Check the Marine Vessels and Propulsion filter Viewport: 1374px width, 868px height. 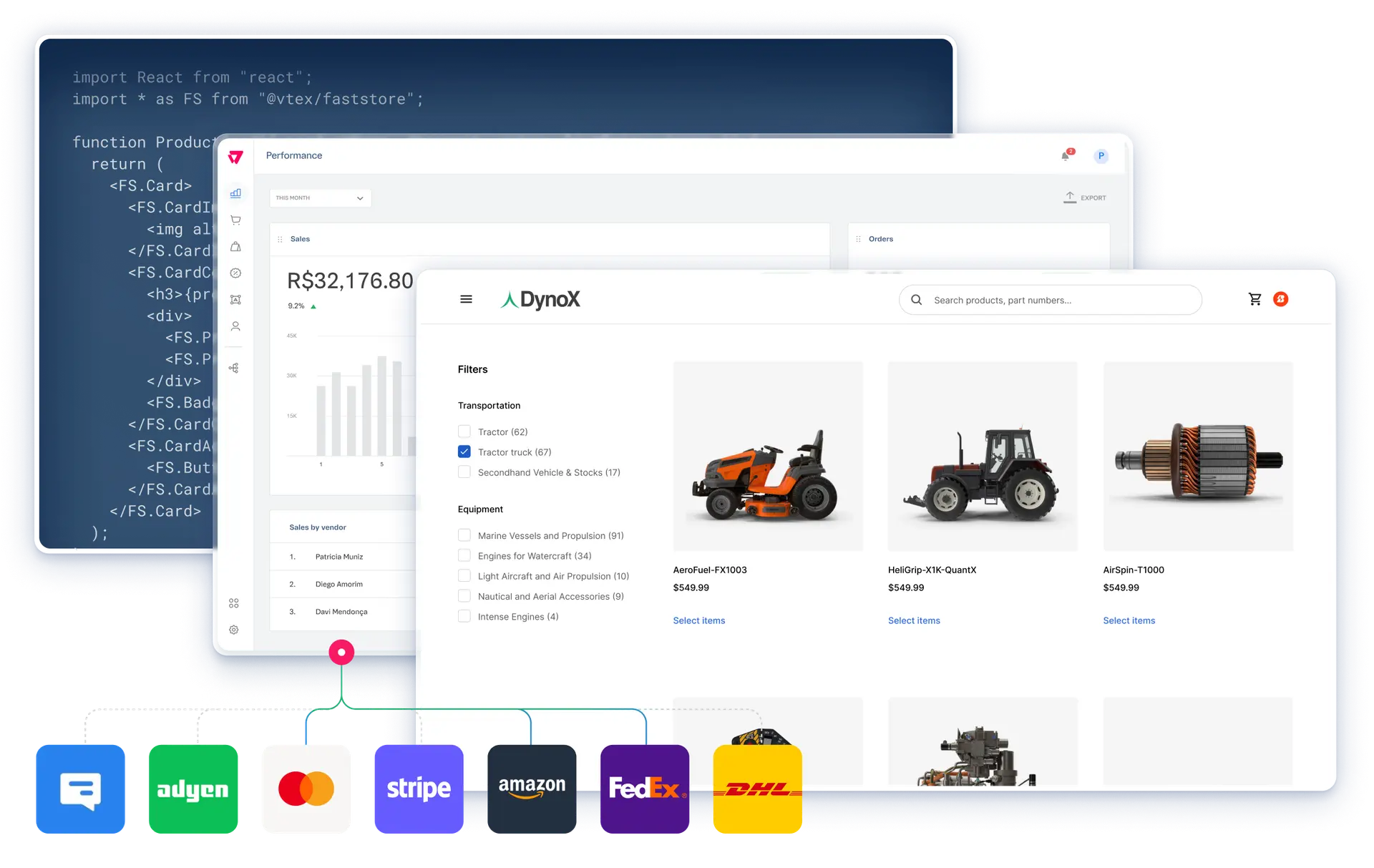[x=464, y=535]
